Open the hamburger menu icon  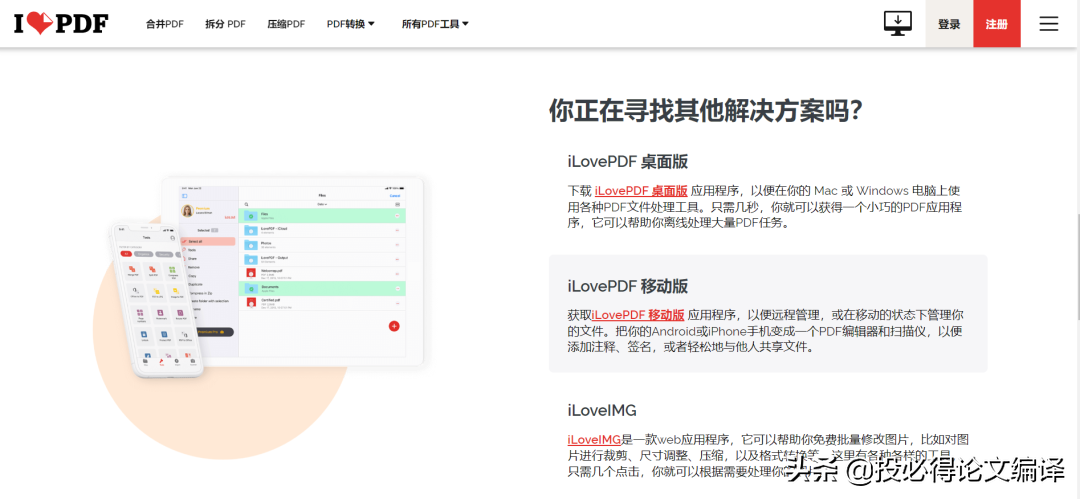(x=1048, y=24)
